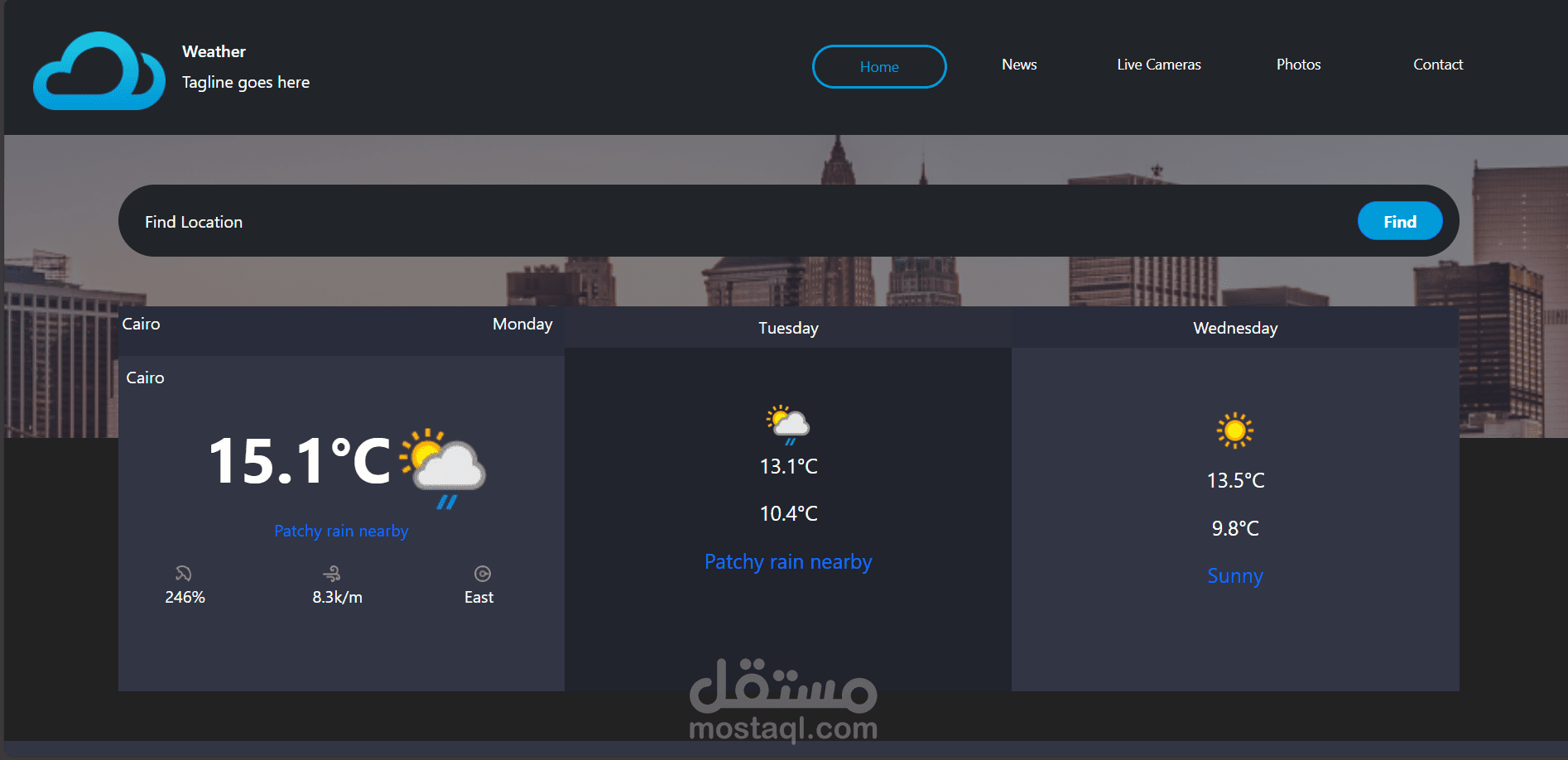The width and height of the screenshot is (1568, 760).
Task: Click the wind speed icon above 8.3k/m
Action: [x=333, y=572]
